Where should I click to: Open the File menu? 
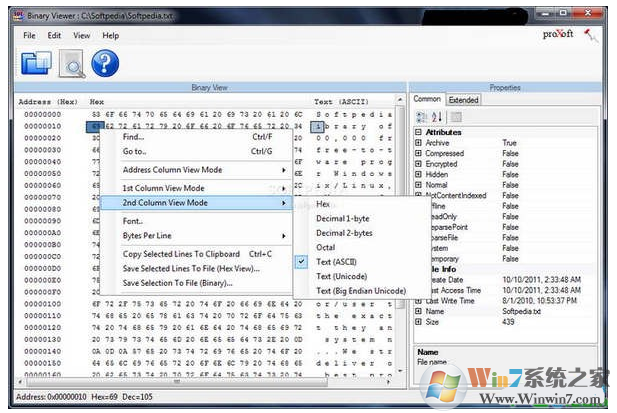(x=29, y=35)
